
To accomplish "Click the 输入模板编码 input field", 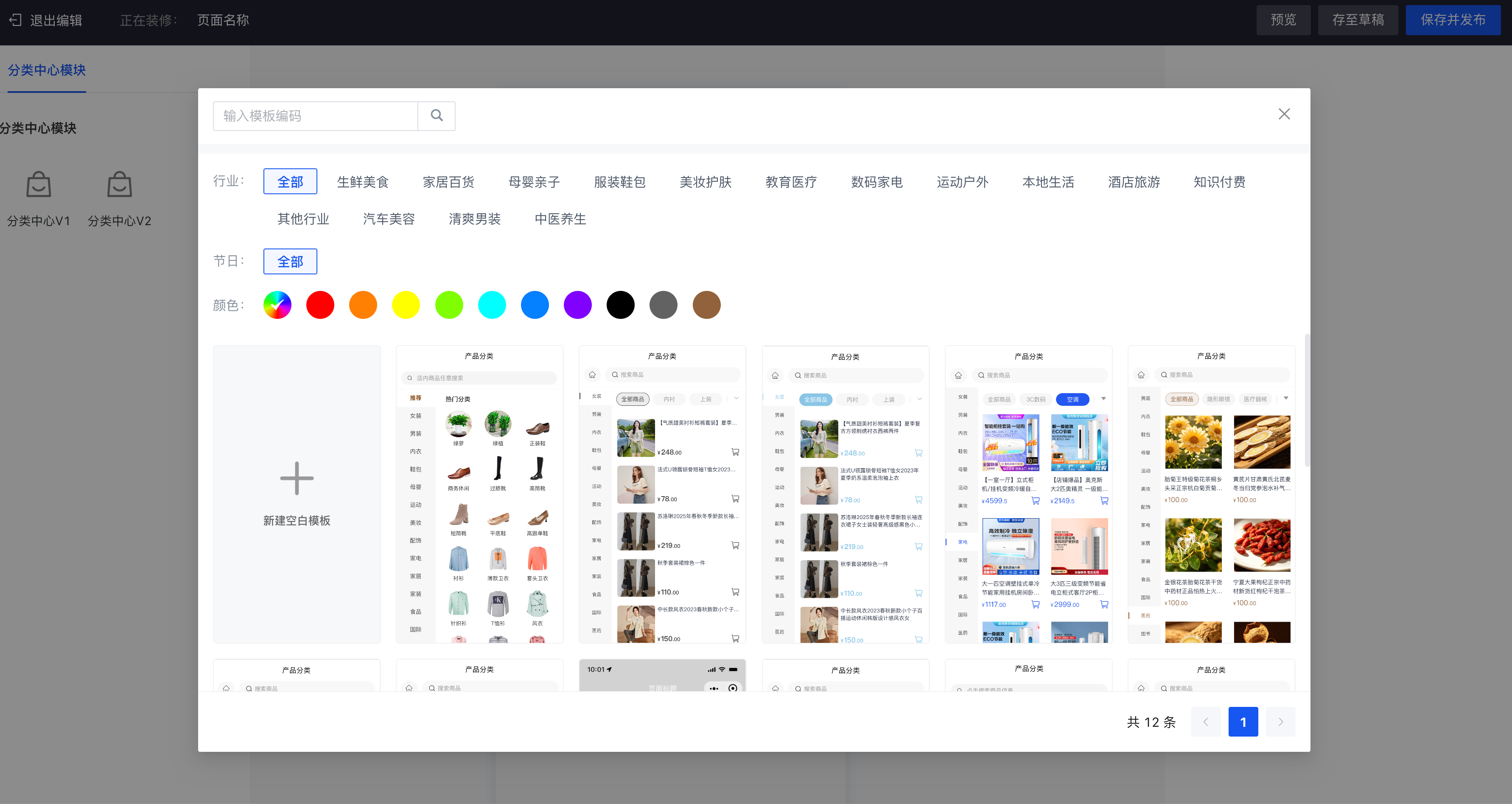I will [316, 116].
